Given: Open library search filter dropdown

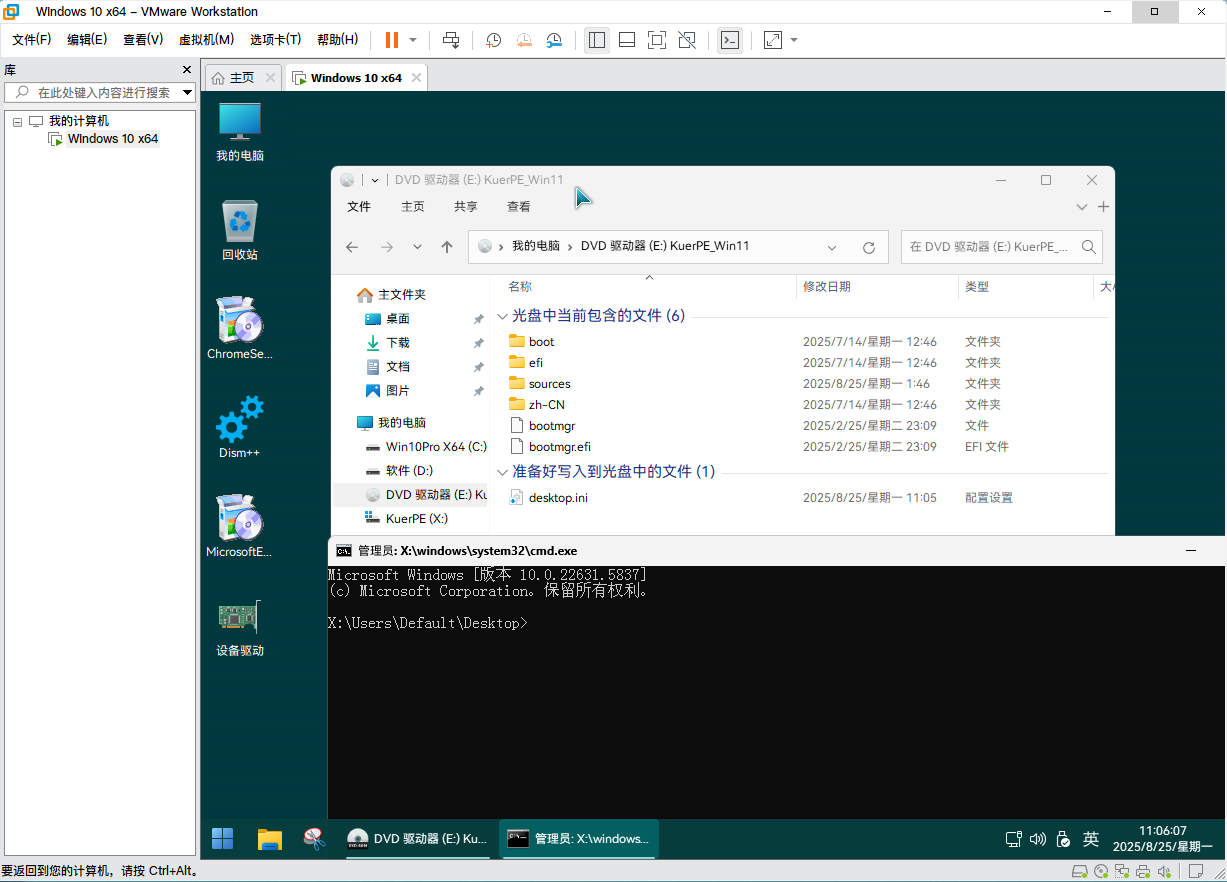Looking at the screenshot, I should (187, 92).
